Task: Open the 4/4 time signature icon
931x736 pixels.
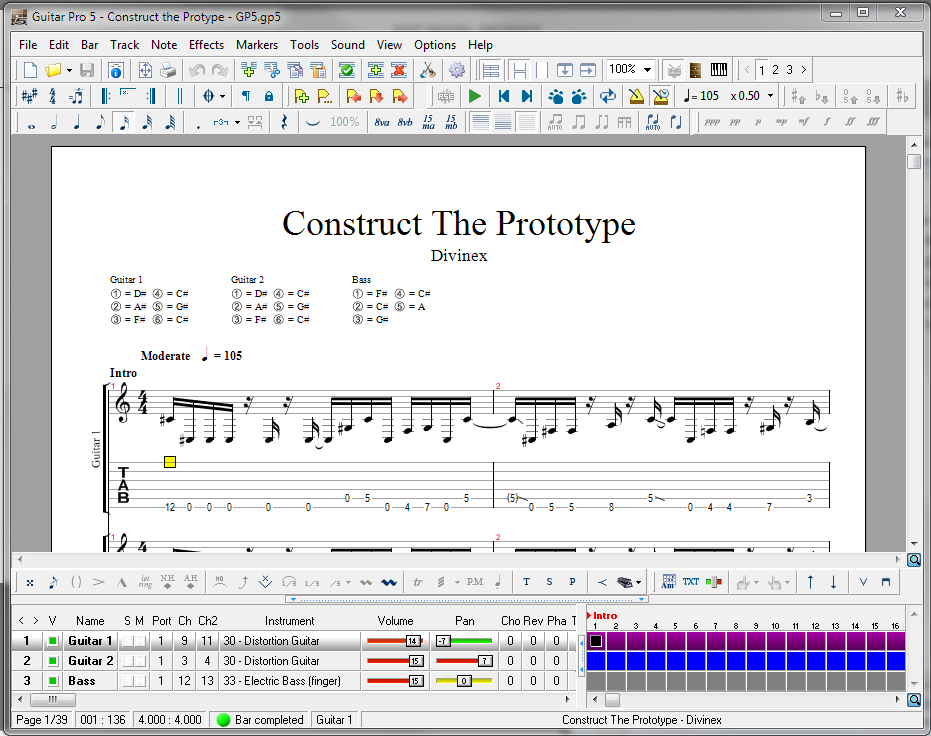Action: (52, 96)
